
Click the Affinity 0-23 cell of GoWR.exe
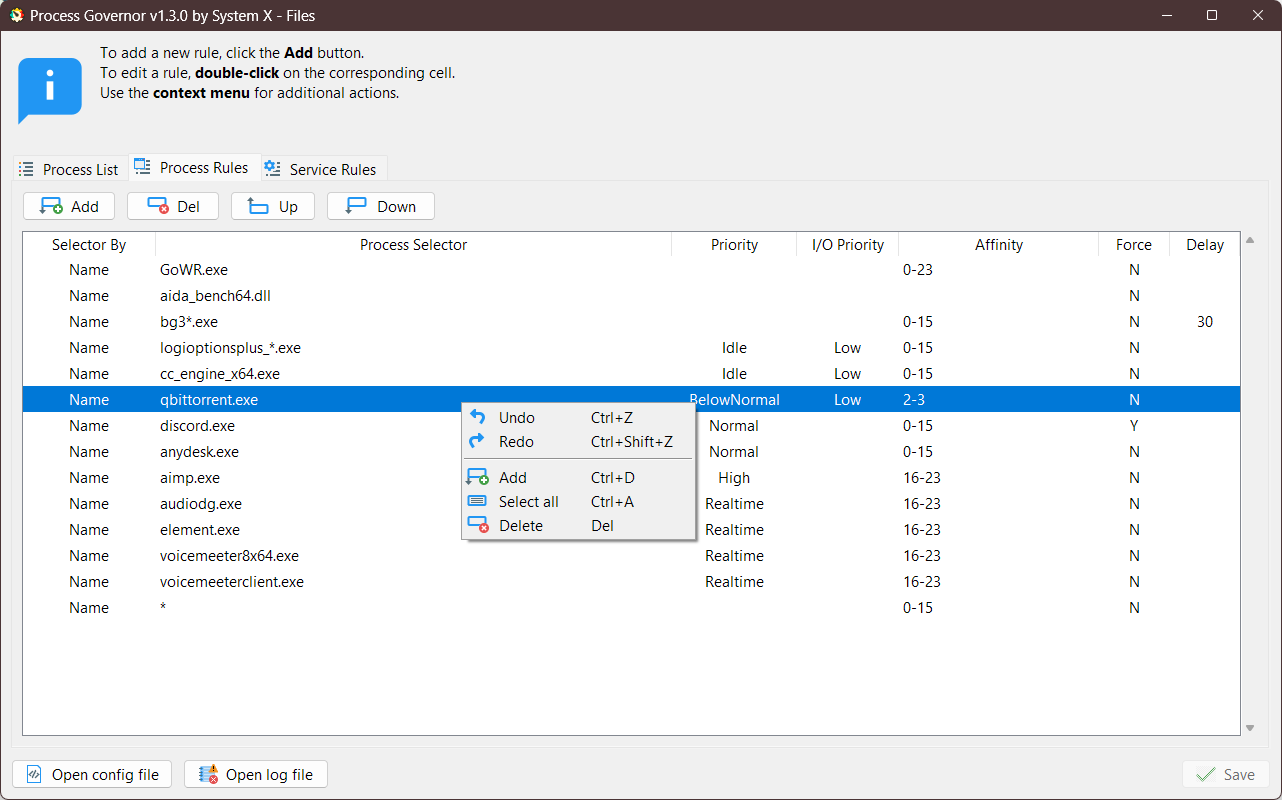917,270
